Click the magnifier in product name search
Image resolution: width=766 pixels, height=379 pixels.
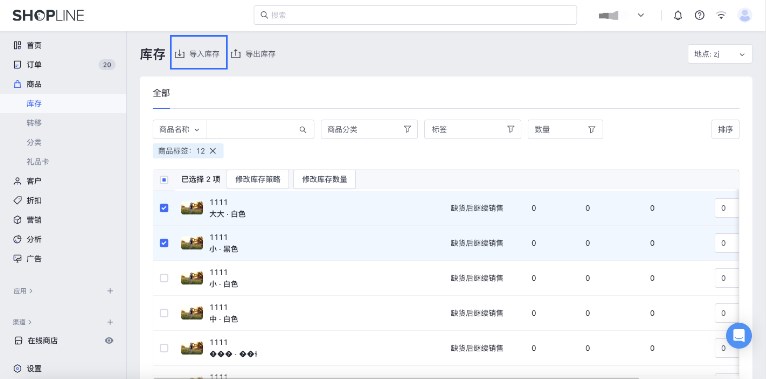[x=303, y=129]
